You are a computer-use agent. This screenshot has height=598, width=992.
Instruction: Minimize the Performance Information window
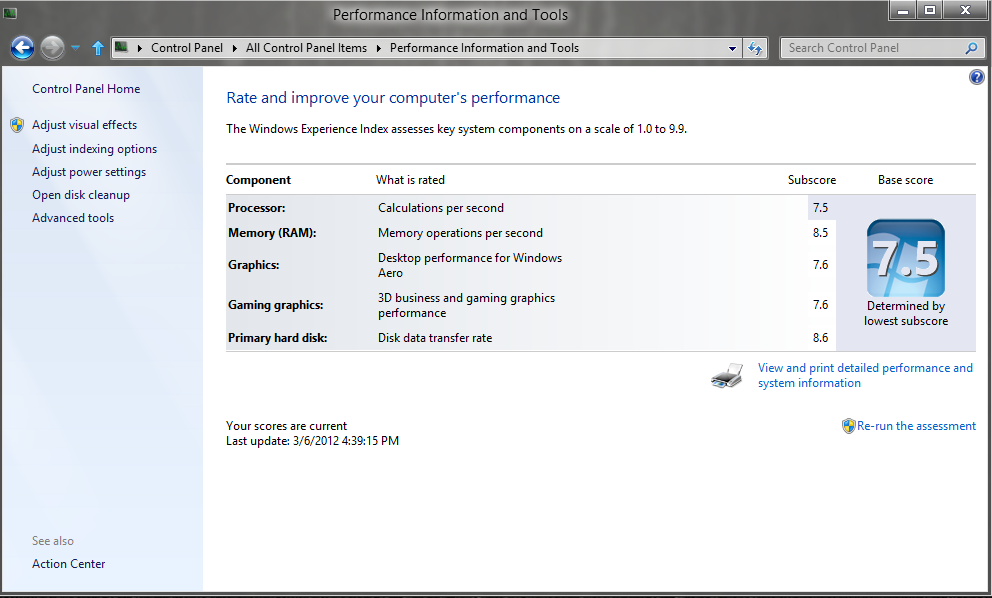pos(903,11)
